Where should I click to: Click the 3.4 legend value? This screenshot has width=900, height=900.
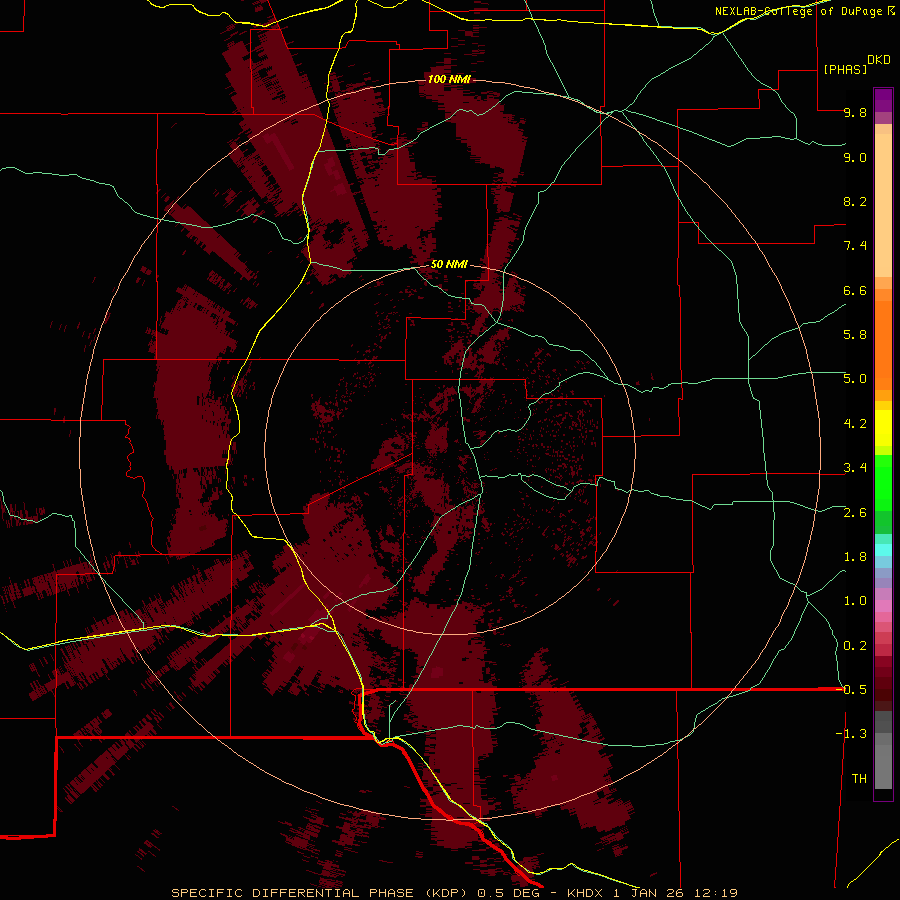855,468
